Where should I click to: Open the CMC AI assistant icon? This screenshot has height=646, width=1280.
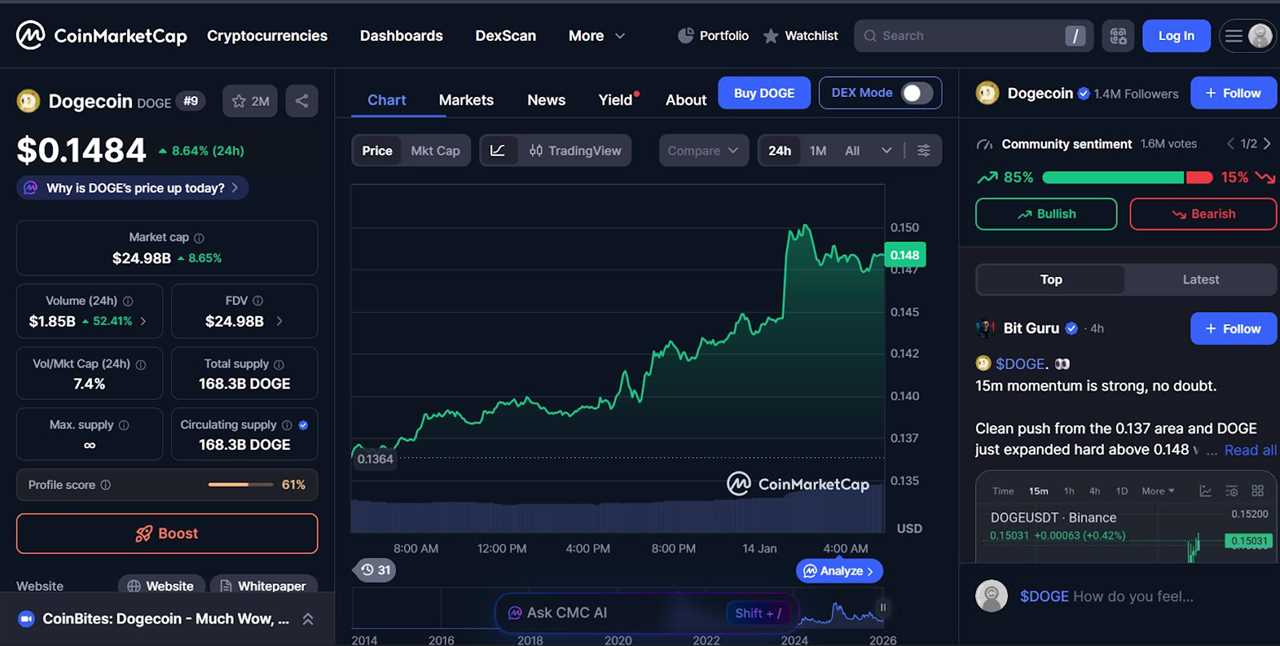(515, 612)
